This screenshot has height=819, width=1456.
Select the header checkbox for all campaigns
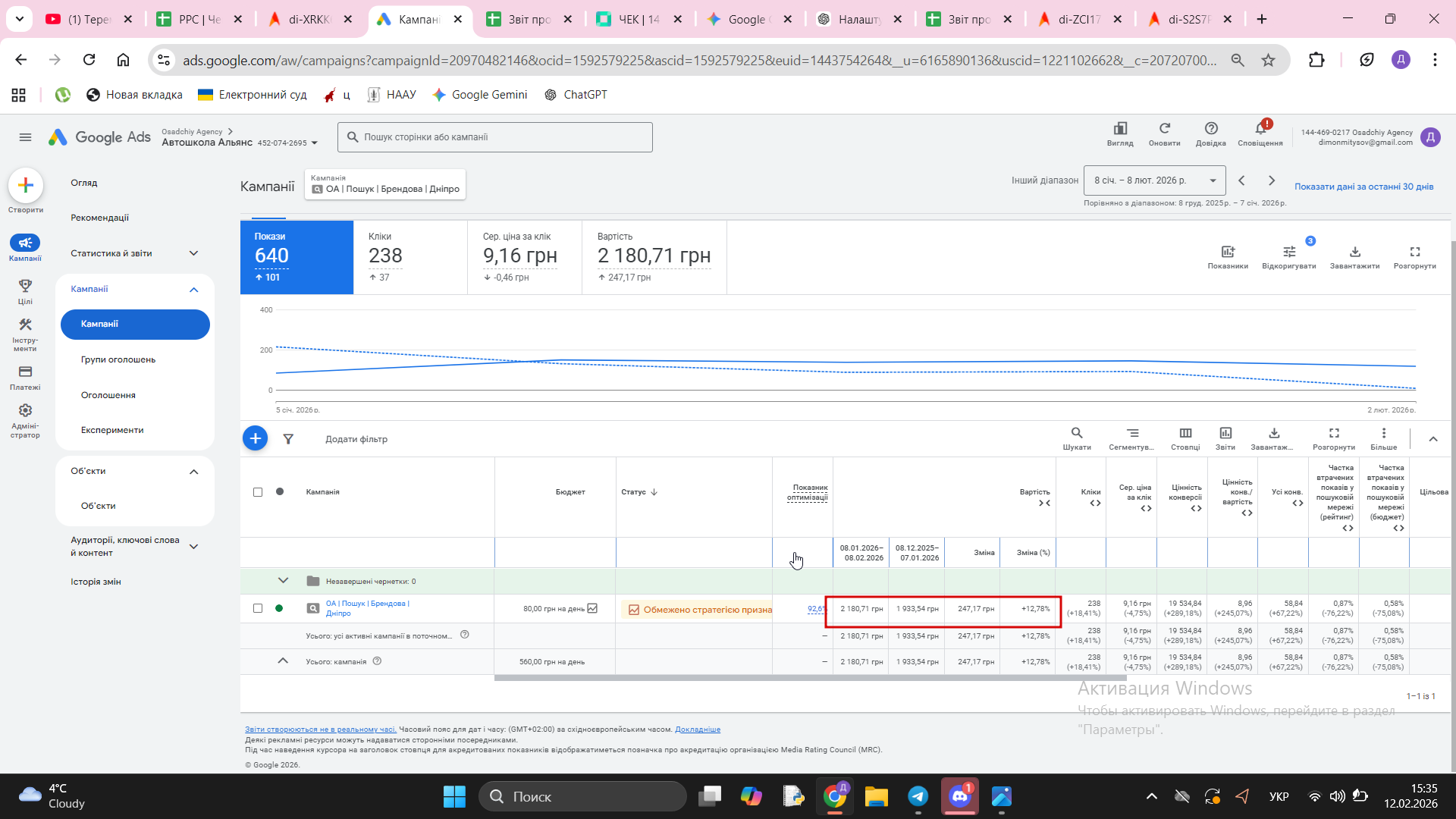[258, 492]
